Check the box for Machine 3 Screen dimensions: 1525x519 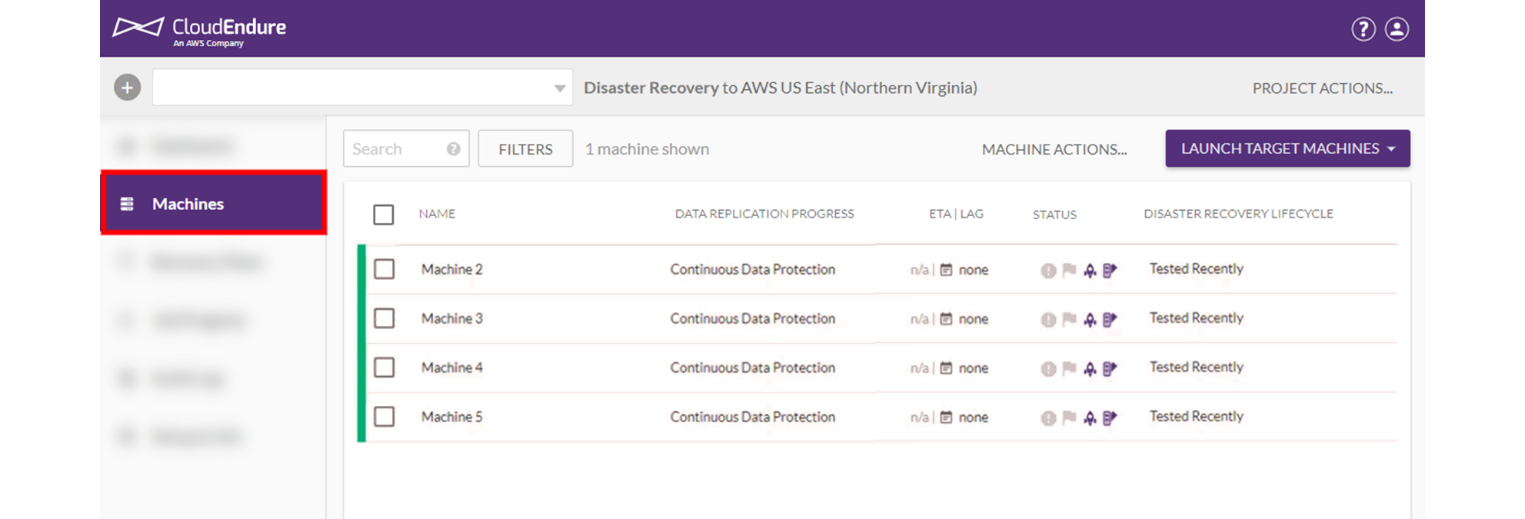point(384,318)
